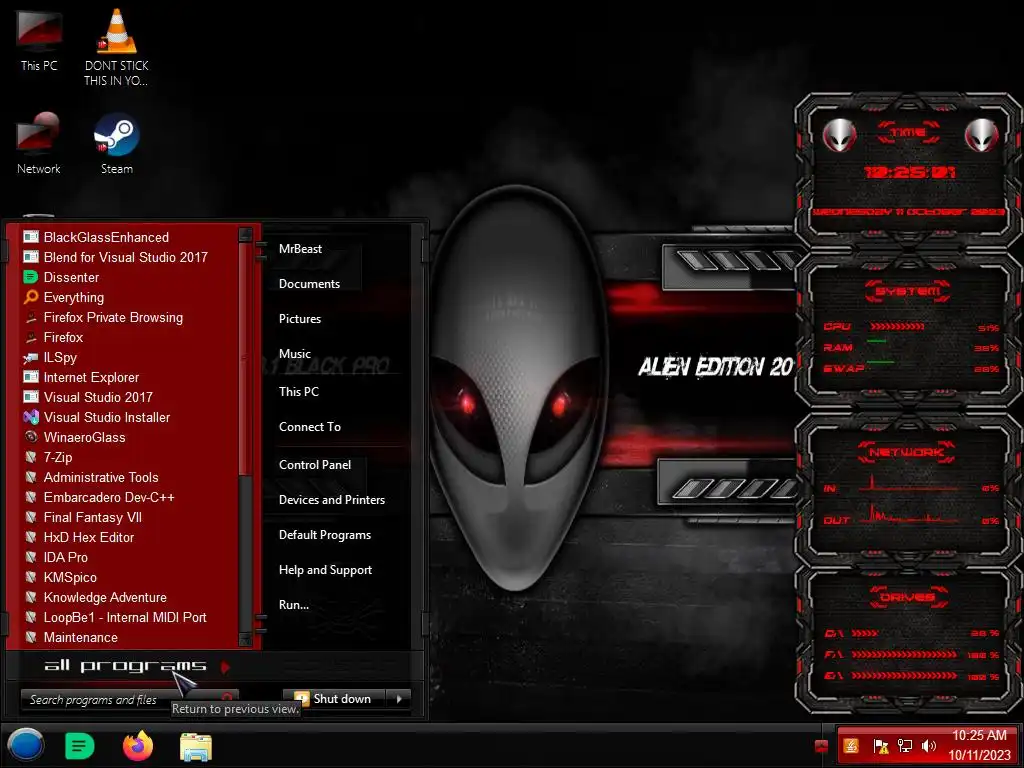Open Default Programs
This screenshot has width=1024, height=768.
coord(325,535)
